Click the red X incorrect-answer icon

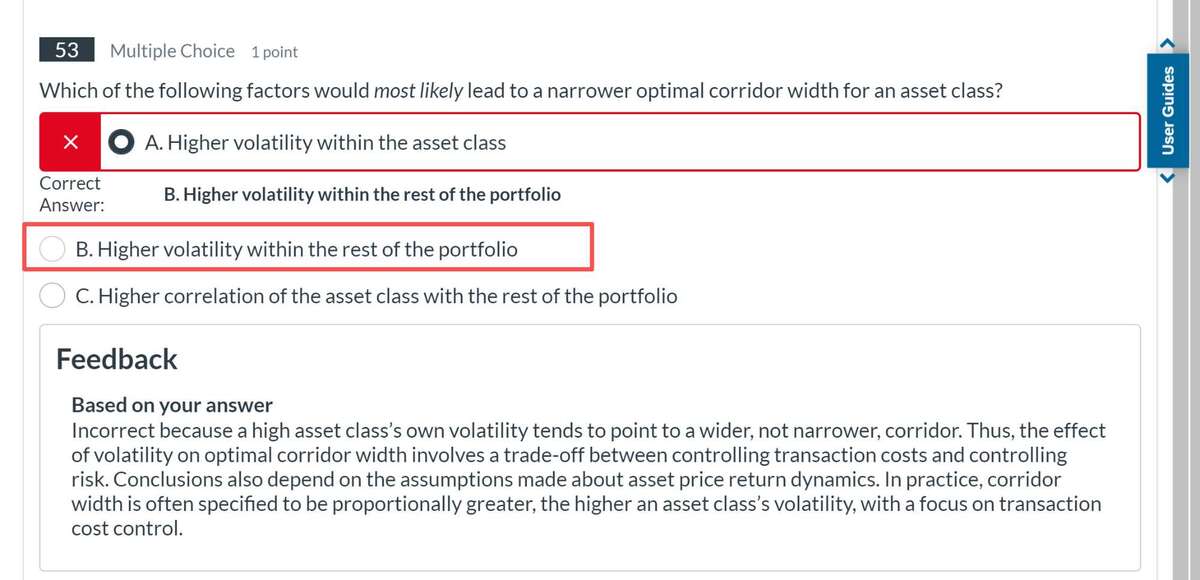(70, 142)
